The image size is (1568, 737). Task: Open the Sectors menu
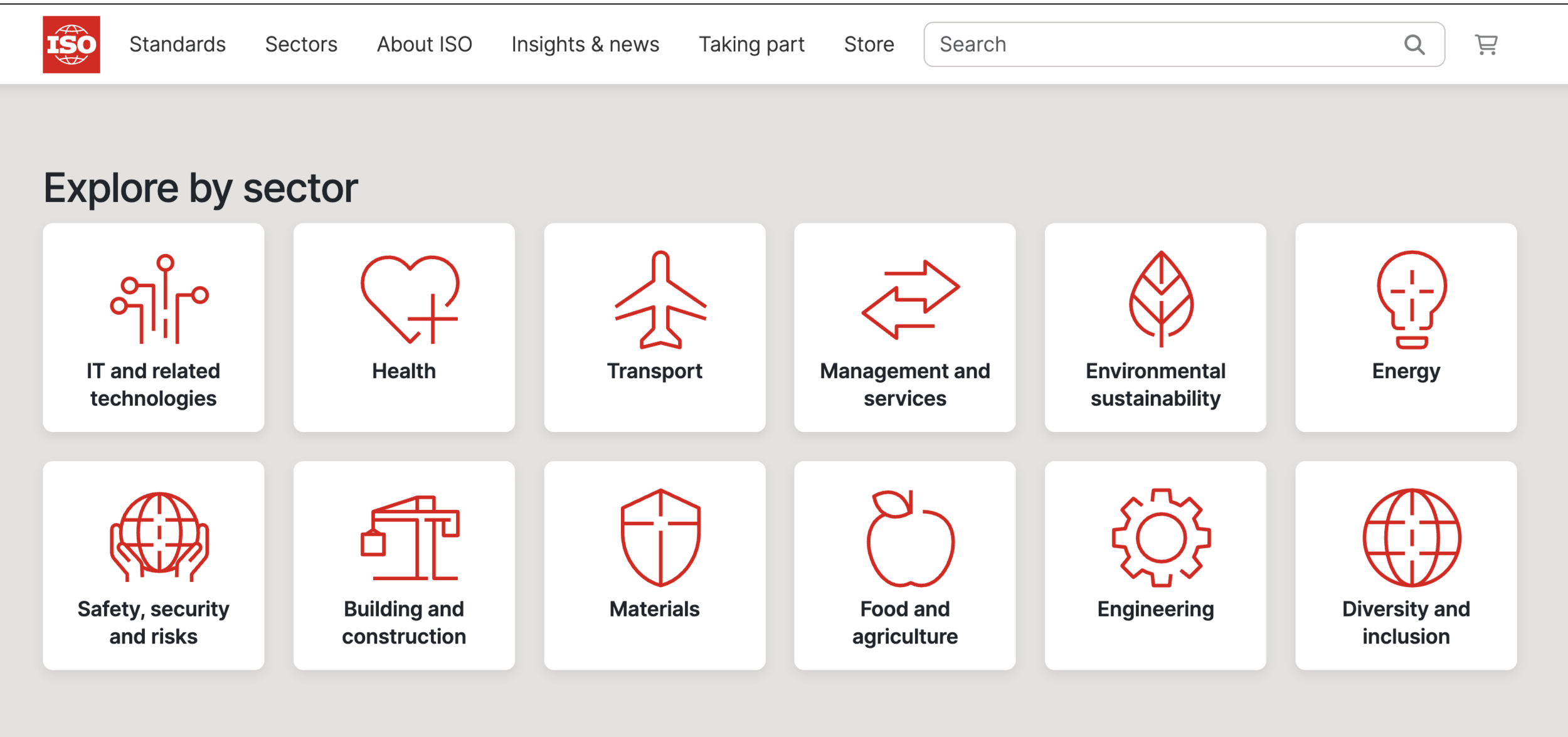[x=301, y=45]
